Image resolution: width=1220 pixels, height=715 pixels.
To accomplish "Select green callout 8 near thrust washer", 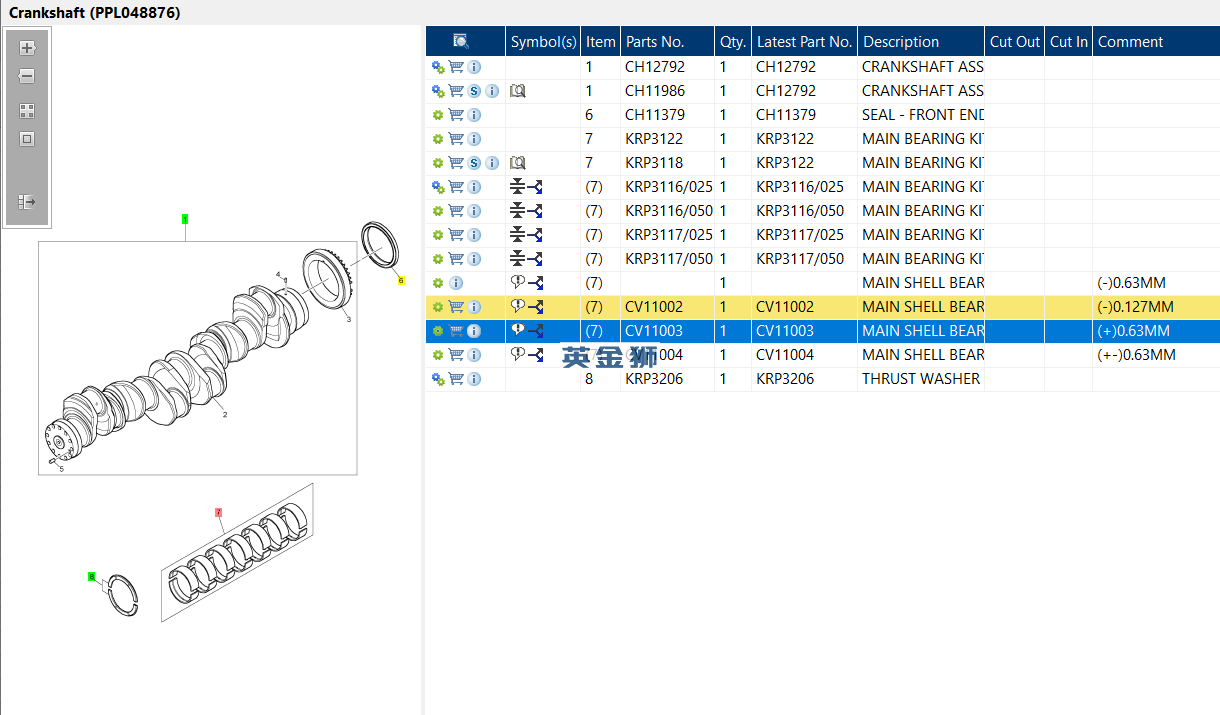I will click(x=92, y=577).
